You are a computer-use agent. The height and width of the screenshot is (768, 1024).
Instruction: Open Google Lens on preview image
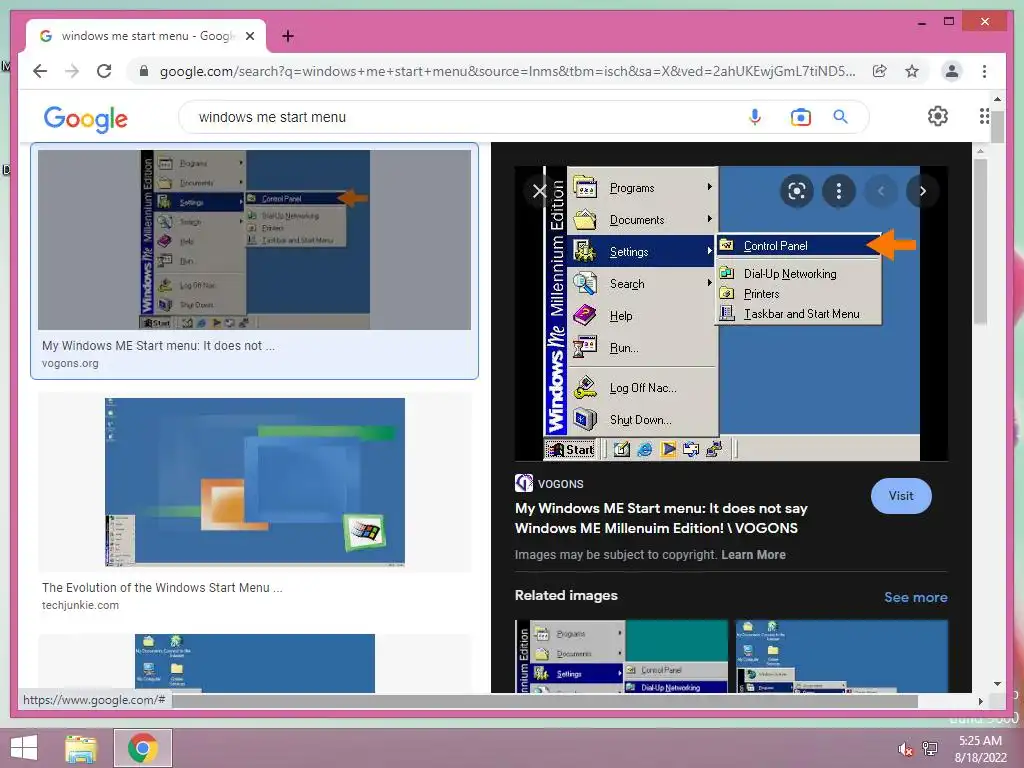[x=796, y=191]
